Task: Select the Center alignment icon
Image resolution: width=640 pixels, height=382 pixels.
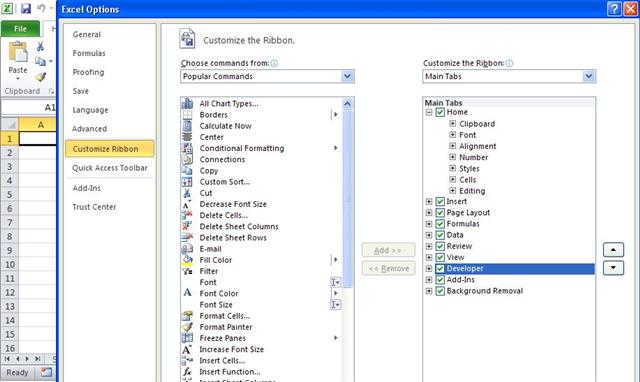Action: click(x=187, y=137)
